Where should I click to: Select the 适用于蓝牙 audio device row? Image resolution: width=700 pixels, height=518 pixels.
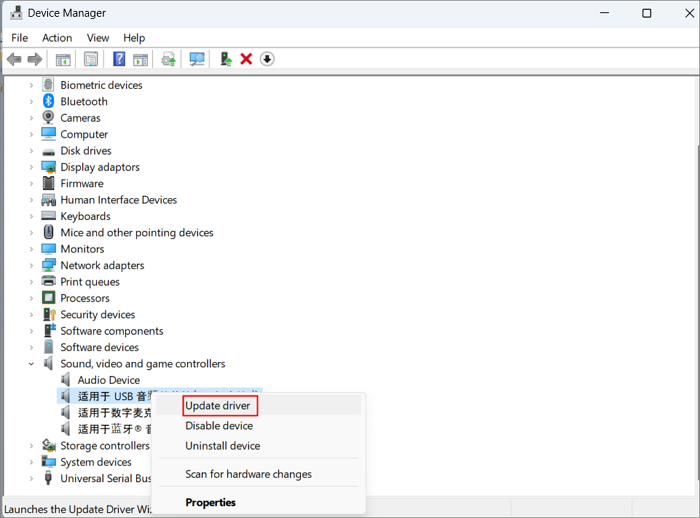pyautogui.click(x=105, y=429)
